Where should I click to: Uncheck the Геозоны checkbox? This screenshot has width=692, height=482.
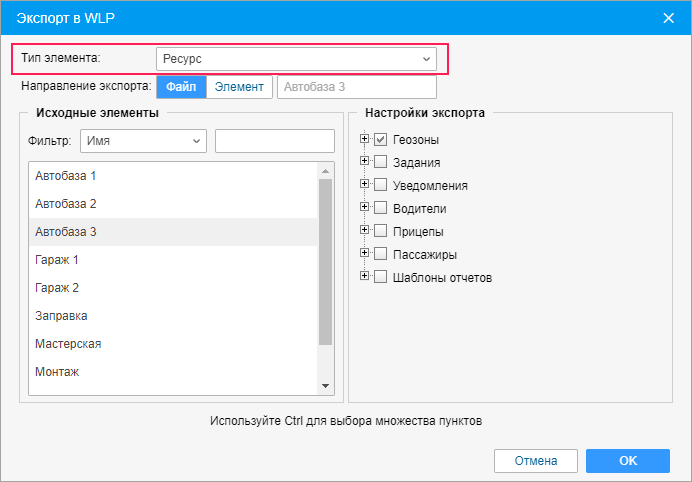coord(380,140)
